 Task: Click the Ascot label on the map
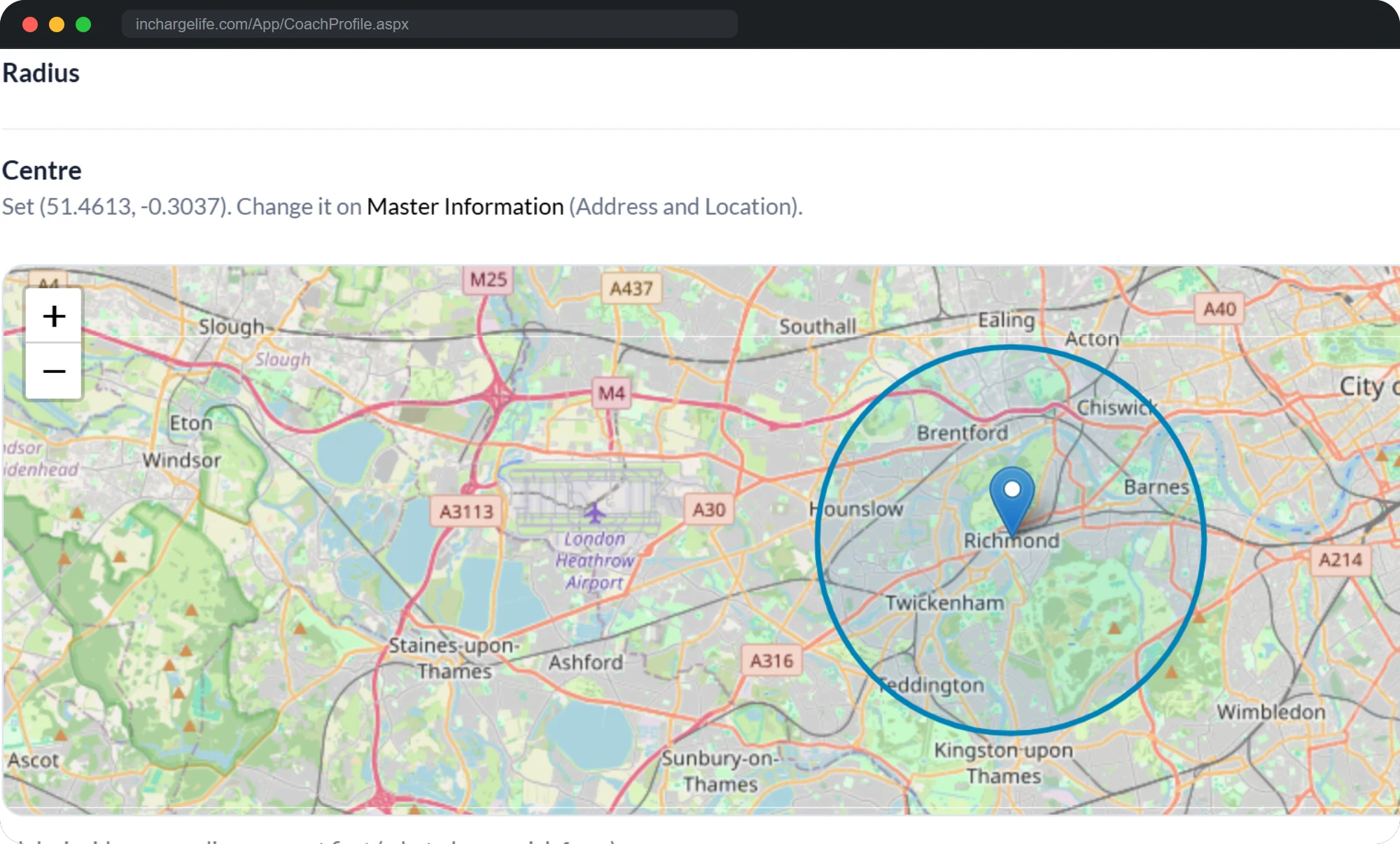tap(34, 760)
